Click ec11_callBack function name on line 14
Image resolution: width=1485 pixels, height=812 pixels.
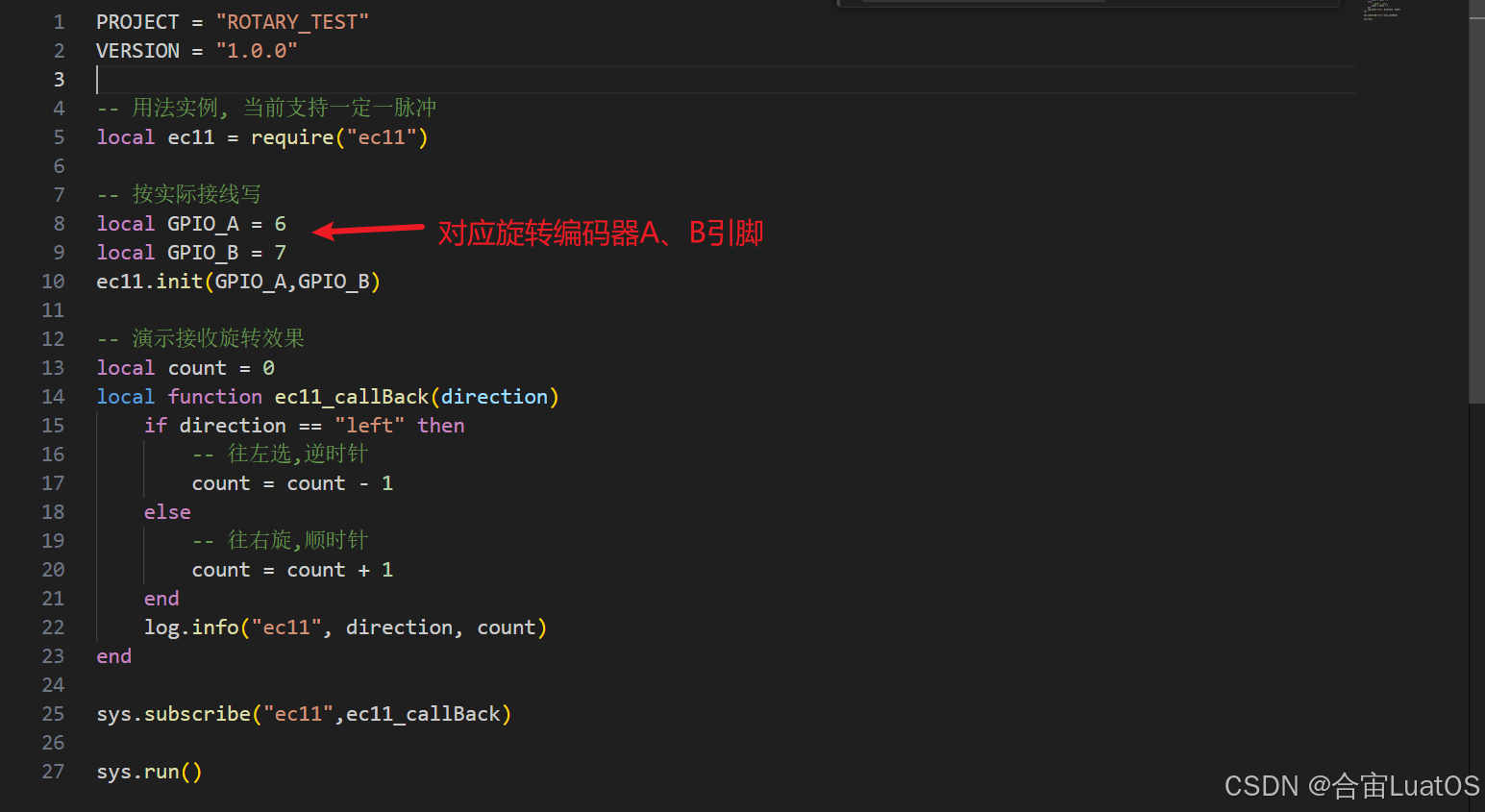click(352, 397)
